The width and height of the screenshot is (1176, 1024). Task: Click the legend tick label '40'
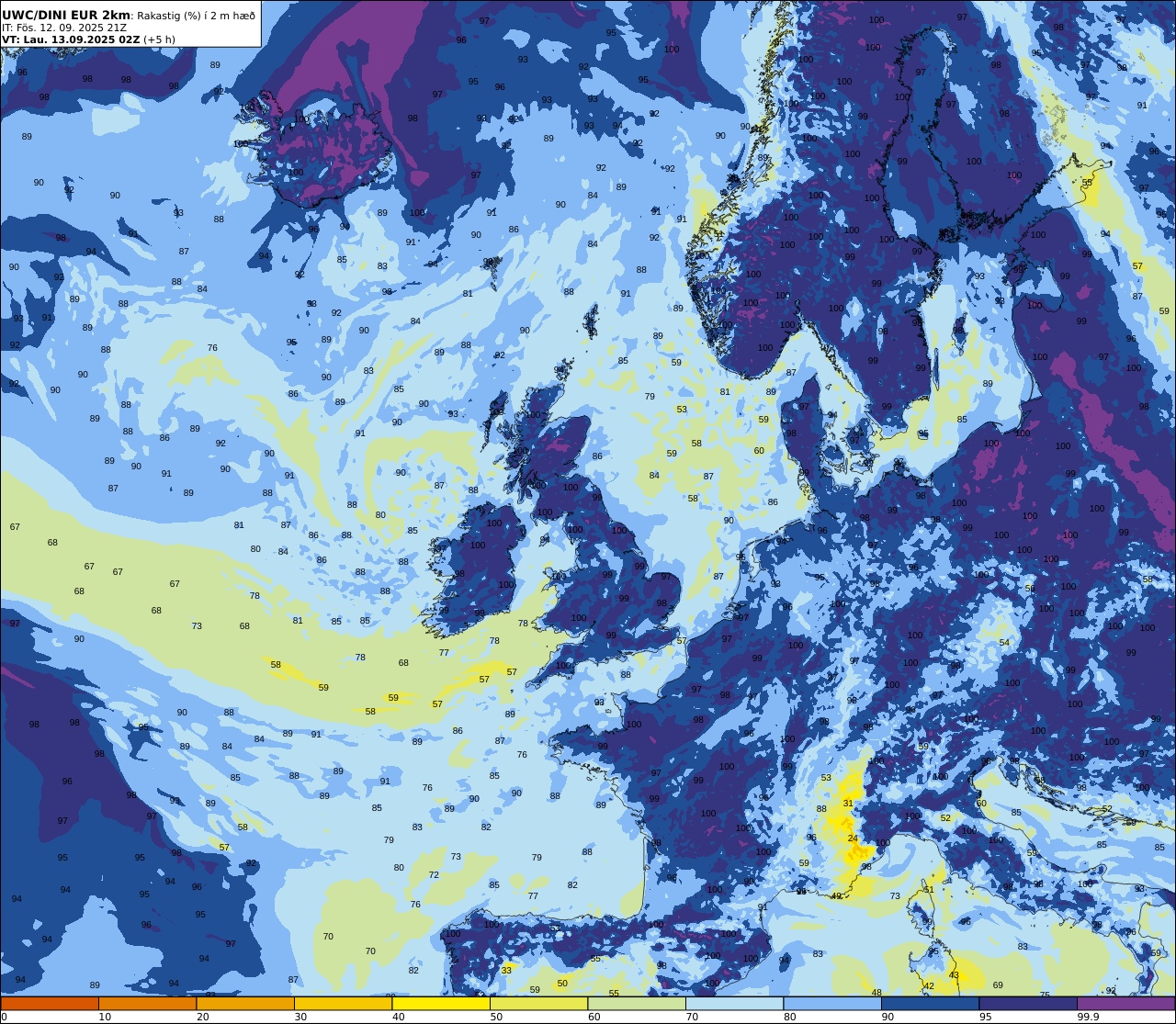398,1017
